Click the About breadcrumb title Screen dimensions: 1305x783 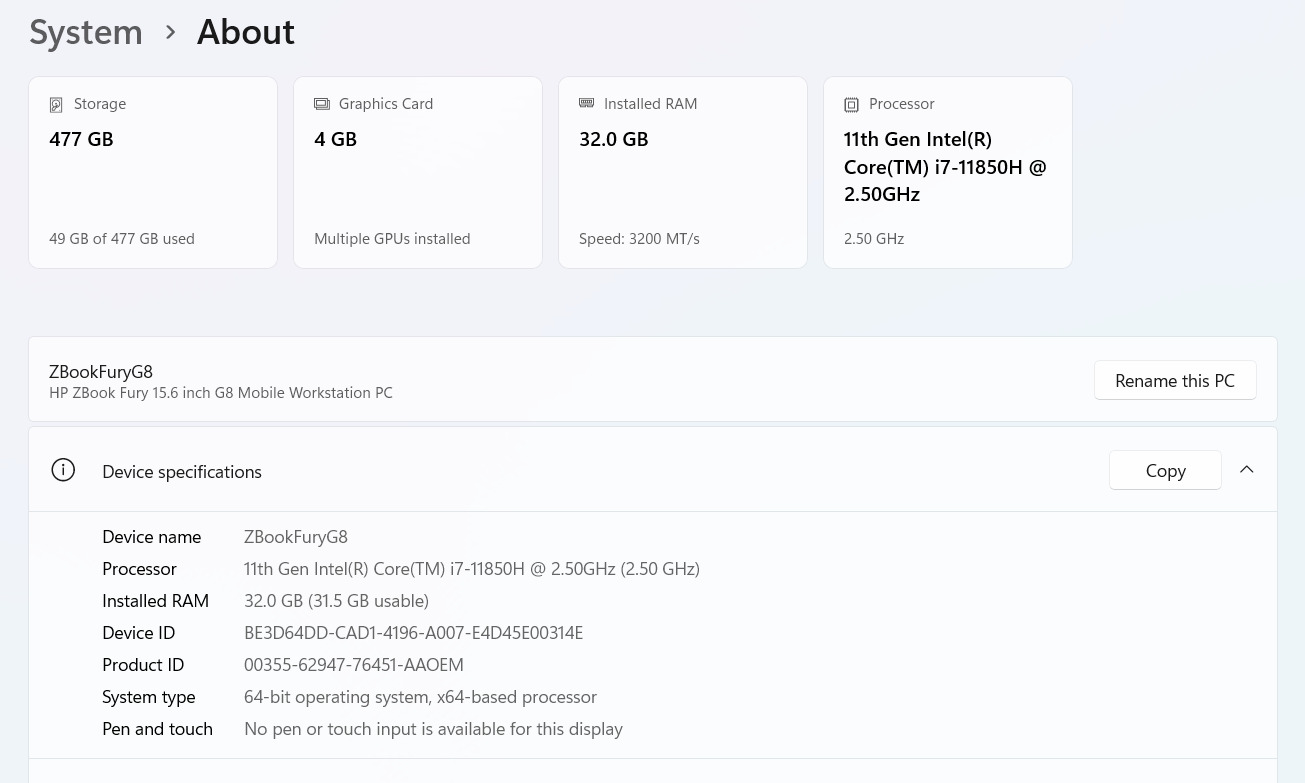point(245,32)
